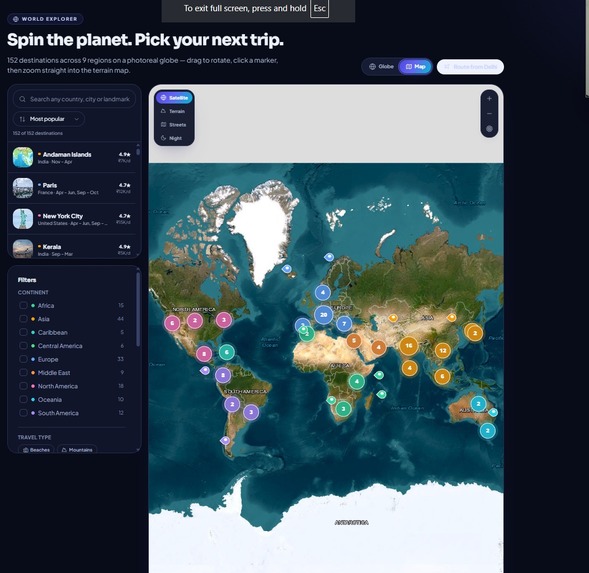Open the blue 20 cluster over Europe

pyautogui.click(x=323, y=315)
